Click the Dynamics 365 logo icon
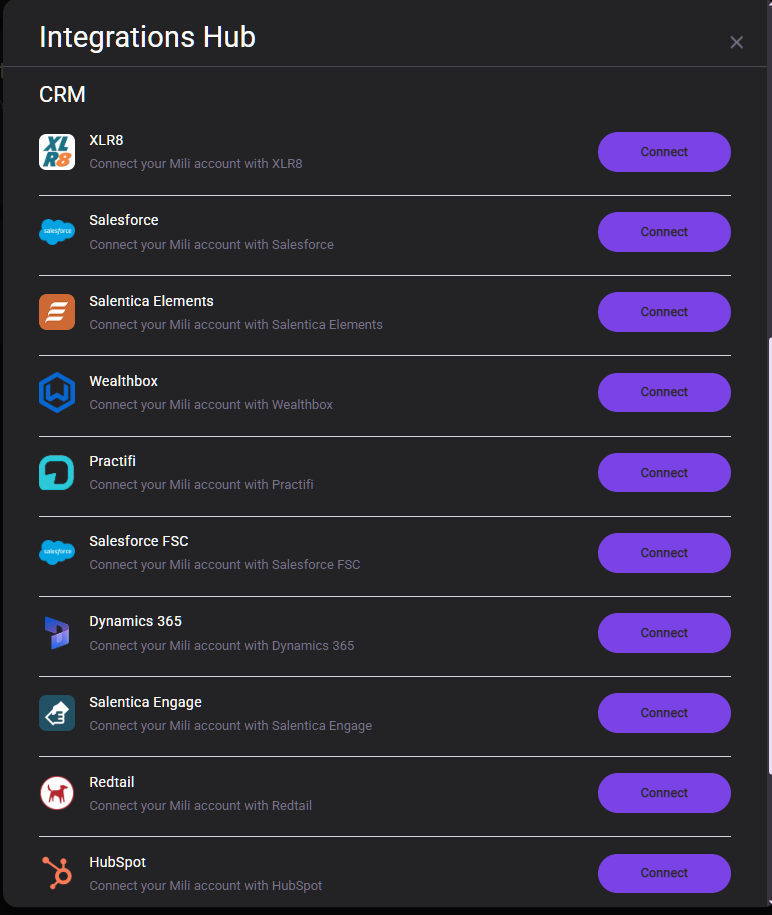The height and width of the screenshot is (915, 772). tap(57, 633)
